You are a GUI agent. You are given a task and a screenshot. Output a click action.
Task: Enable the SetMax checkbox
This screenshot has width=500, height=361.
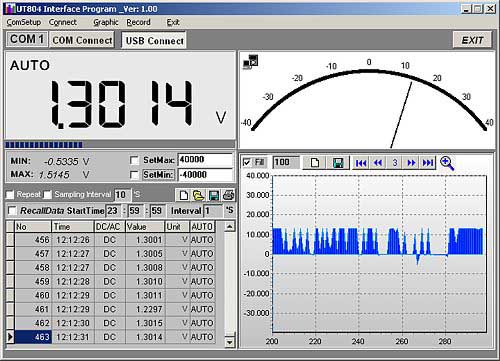pyautogui.click(x=134, y=160)
